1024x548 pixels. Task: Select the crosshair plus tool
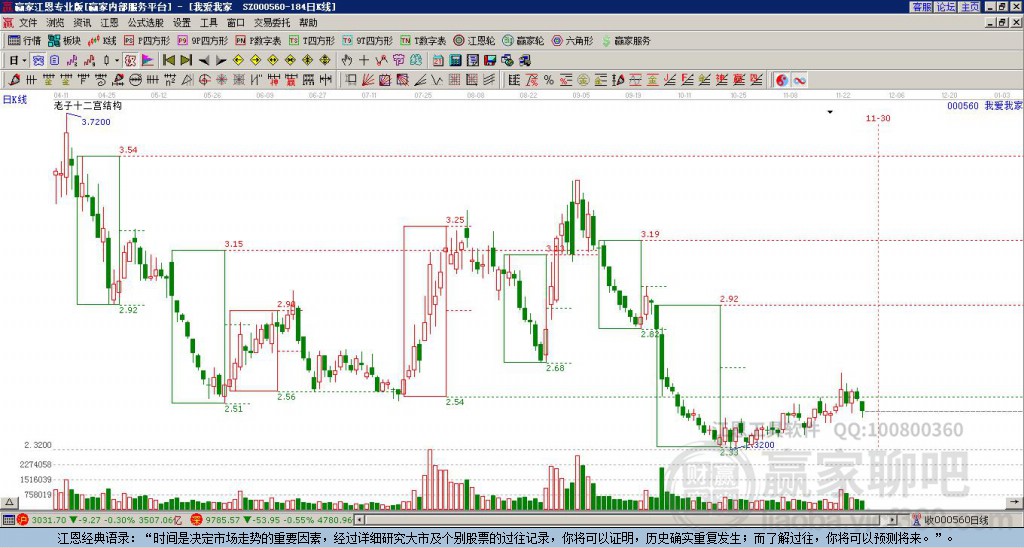(364, 60)
